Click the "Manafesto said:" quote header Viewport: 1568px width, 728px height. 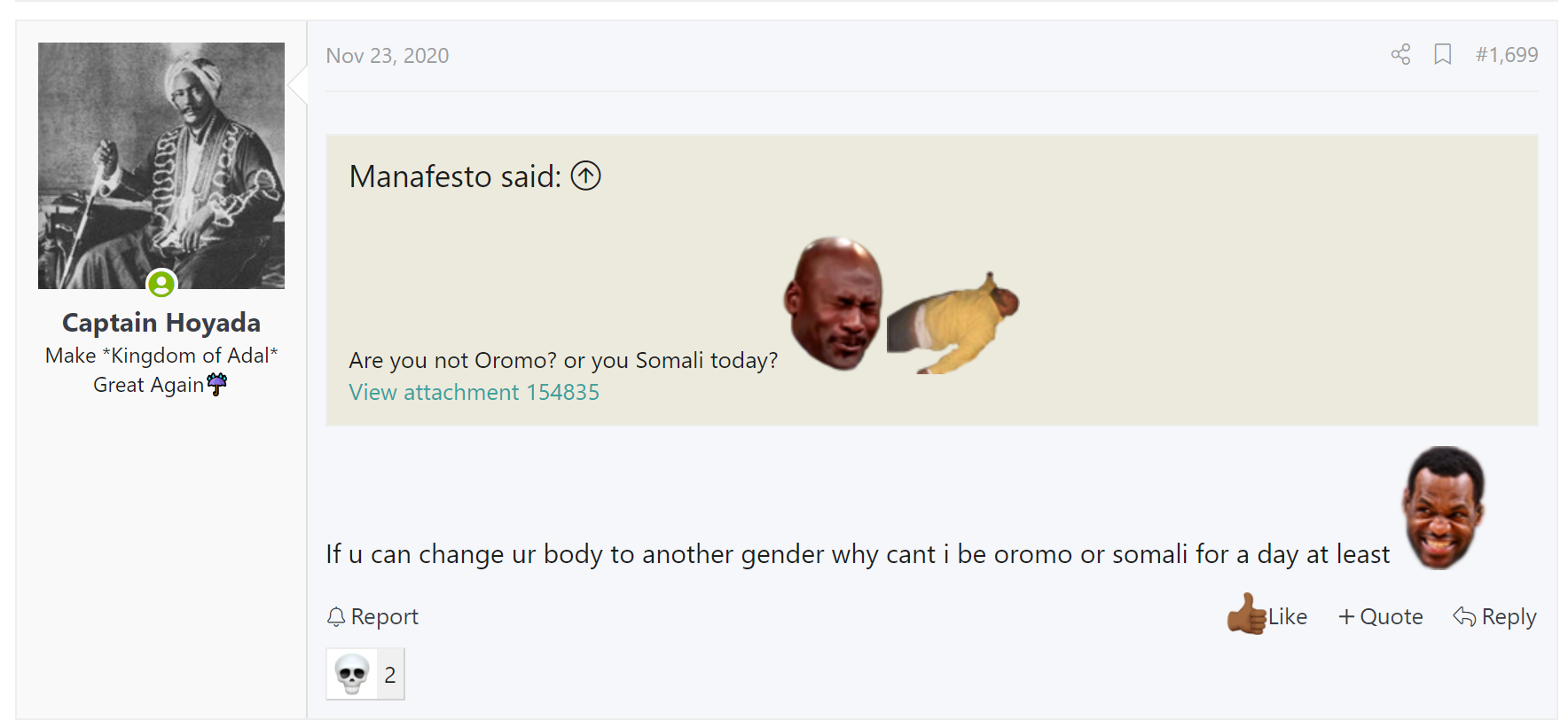pyautogui.click(x=455, y=176)
